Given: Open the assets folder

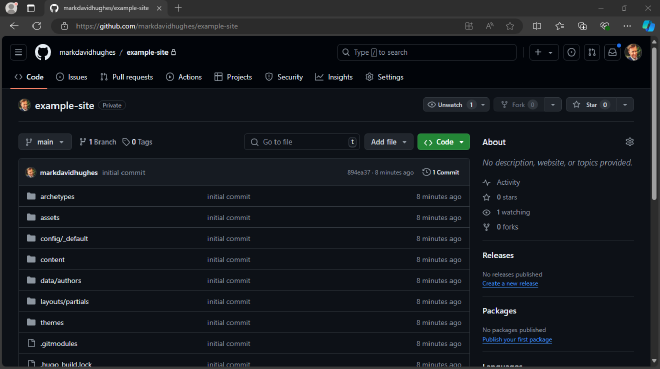Looking at the screenshot, I should (50, 218).
